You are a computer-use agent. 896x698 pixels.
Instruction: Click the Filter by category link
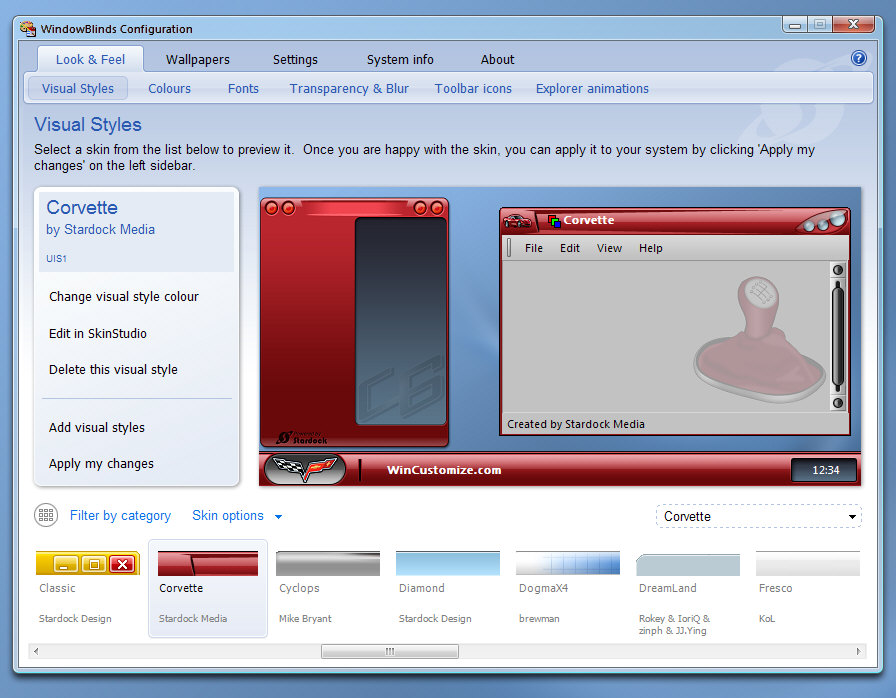(120, 516)
